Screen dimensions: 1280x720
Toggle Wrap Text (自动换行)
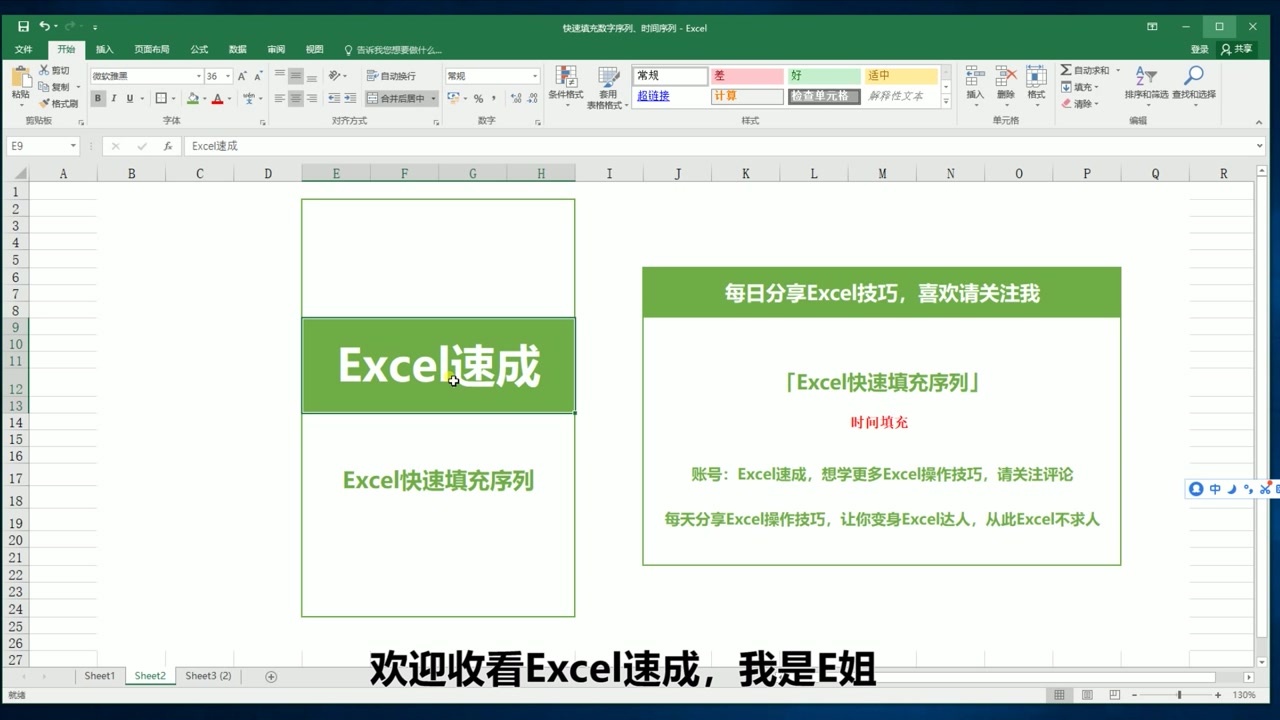[391, 76]
